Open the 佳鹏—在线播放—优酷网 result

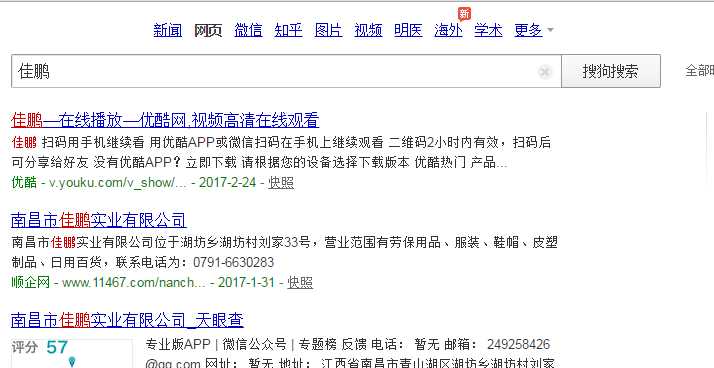pyautogui.click(x=165, y=120)
